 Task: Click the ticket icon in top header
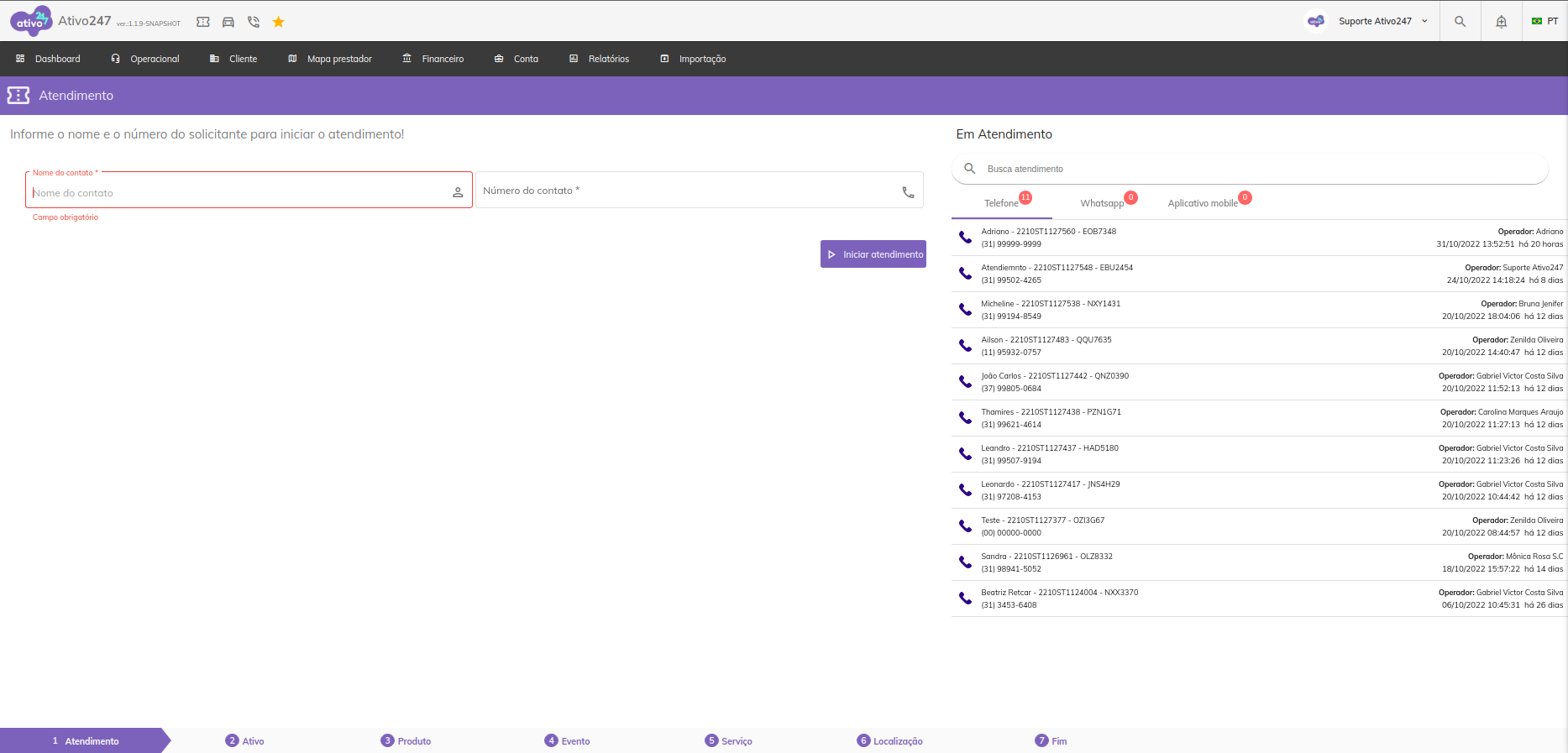coord(203,22)
